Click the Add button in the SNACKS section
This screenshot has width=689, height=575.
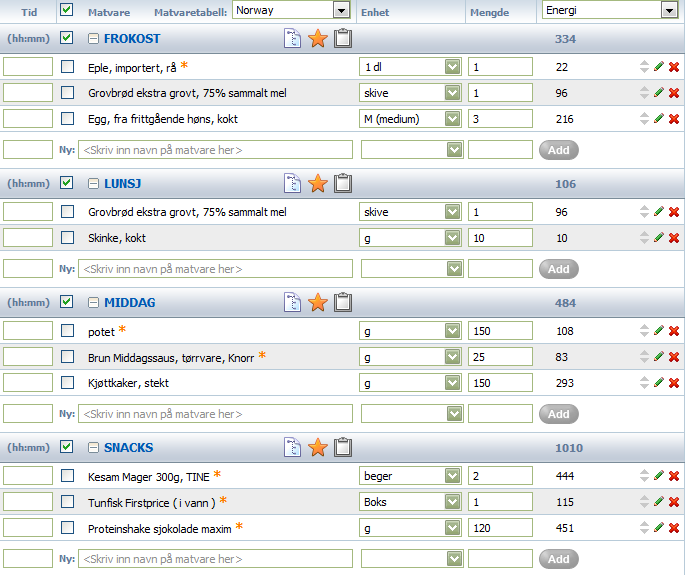click(558, 559)
